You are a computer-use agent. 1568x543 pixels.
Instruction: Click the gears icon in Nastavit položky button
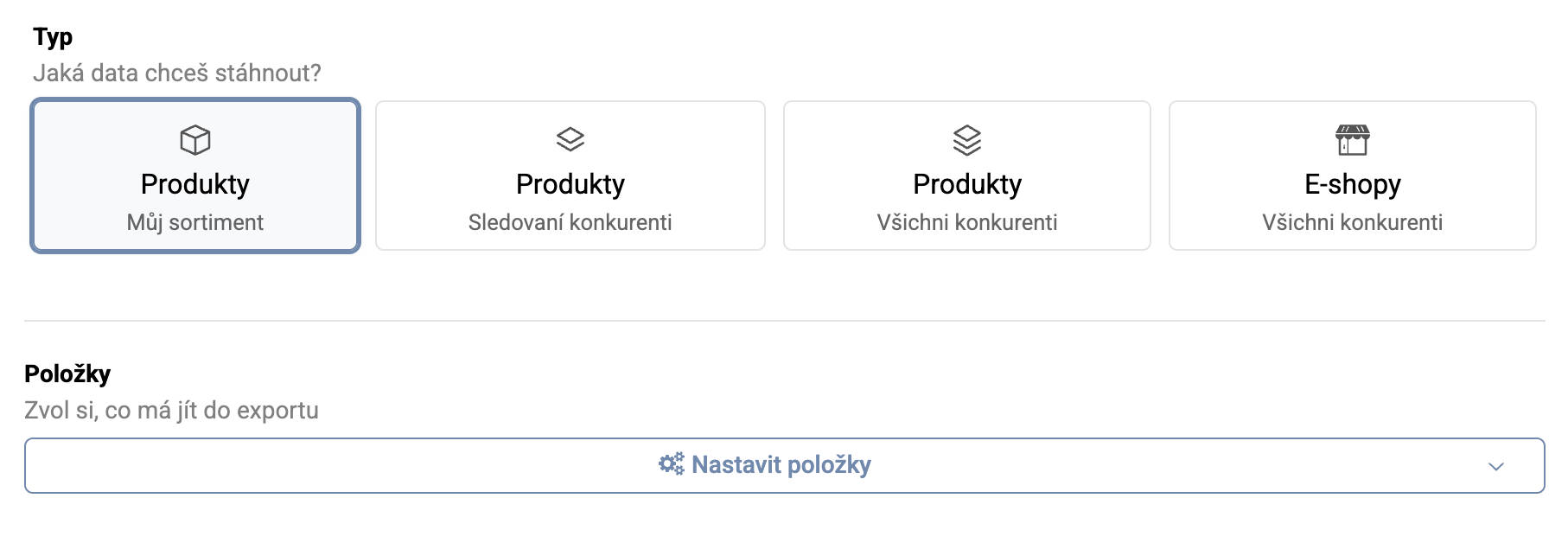tap(671, 464)
